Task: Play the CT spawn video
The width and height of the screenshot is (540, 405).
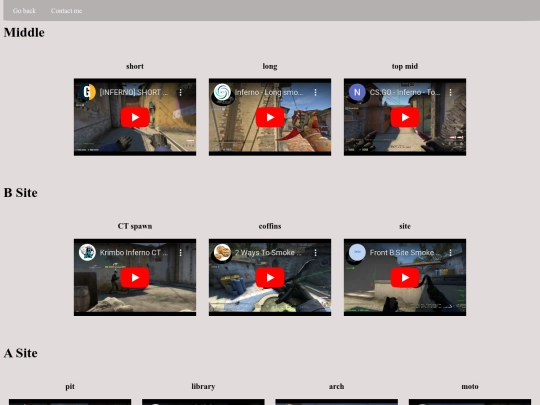Action: (135, 278)
